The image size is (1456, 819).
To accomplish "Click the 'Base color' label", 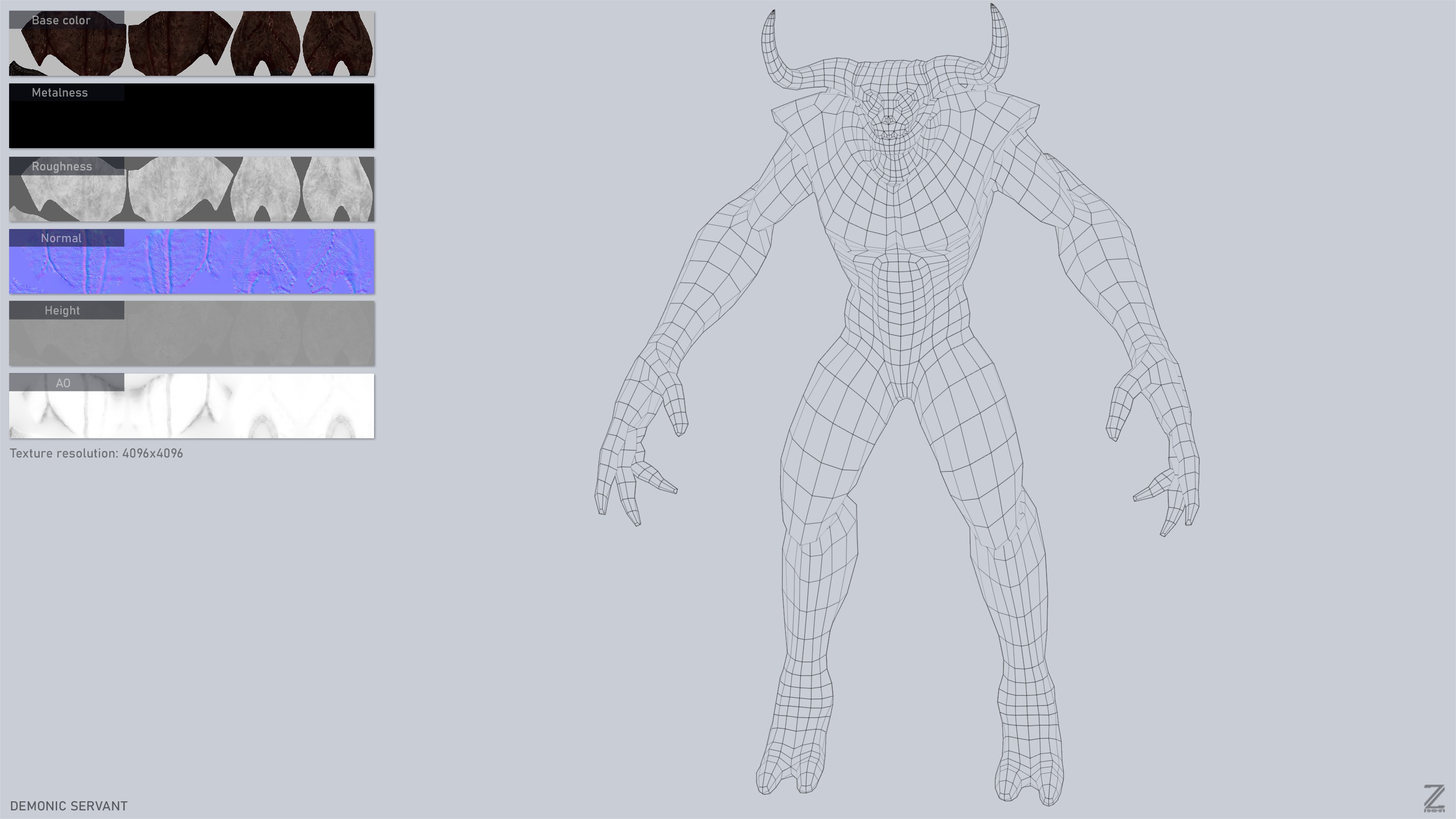I will [61, 20].
